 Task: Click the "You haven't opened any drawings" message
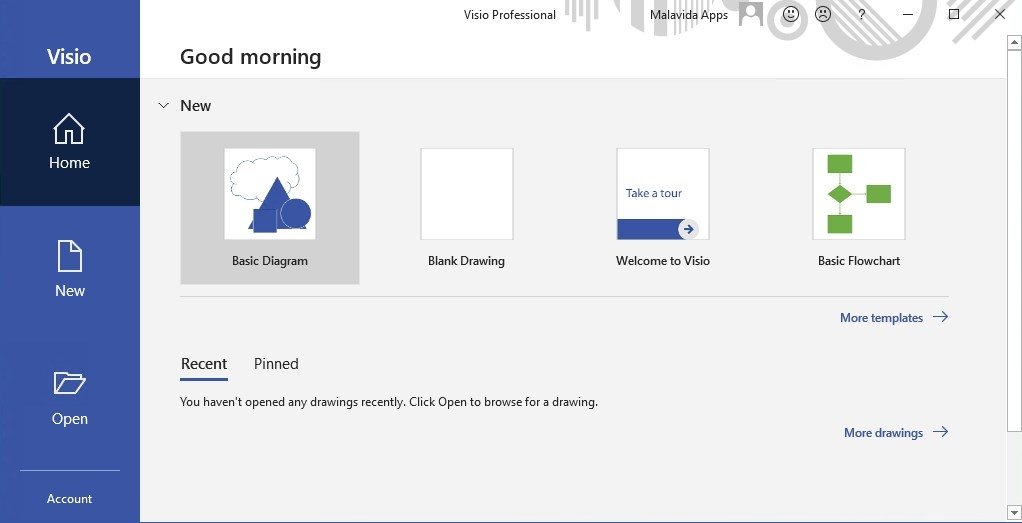pos(389,402)
